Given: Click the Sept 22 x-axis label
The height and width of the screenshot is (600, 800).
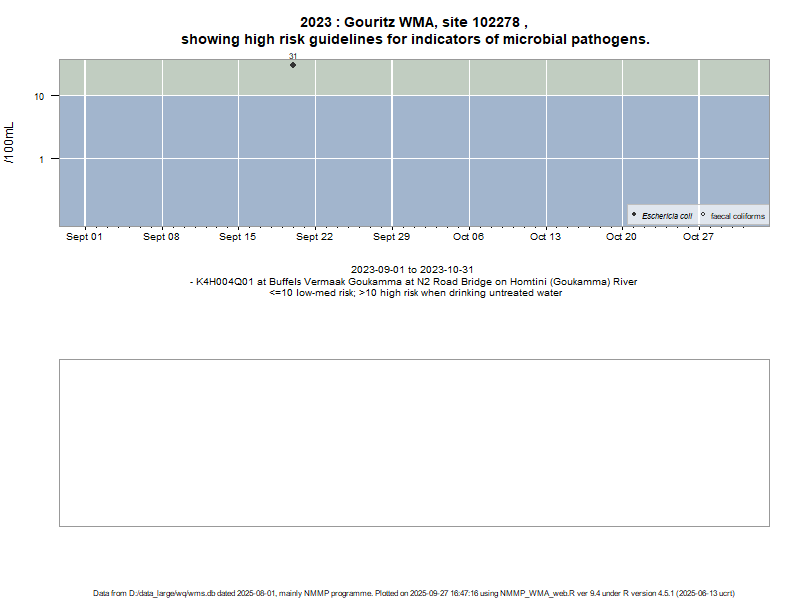Looking at the screenshot, I should (x=314, y=237).
